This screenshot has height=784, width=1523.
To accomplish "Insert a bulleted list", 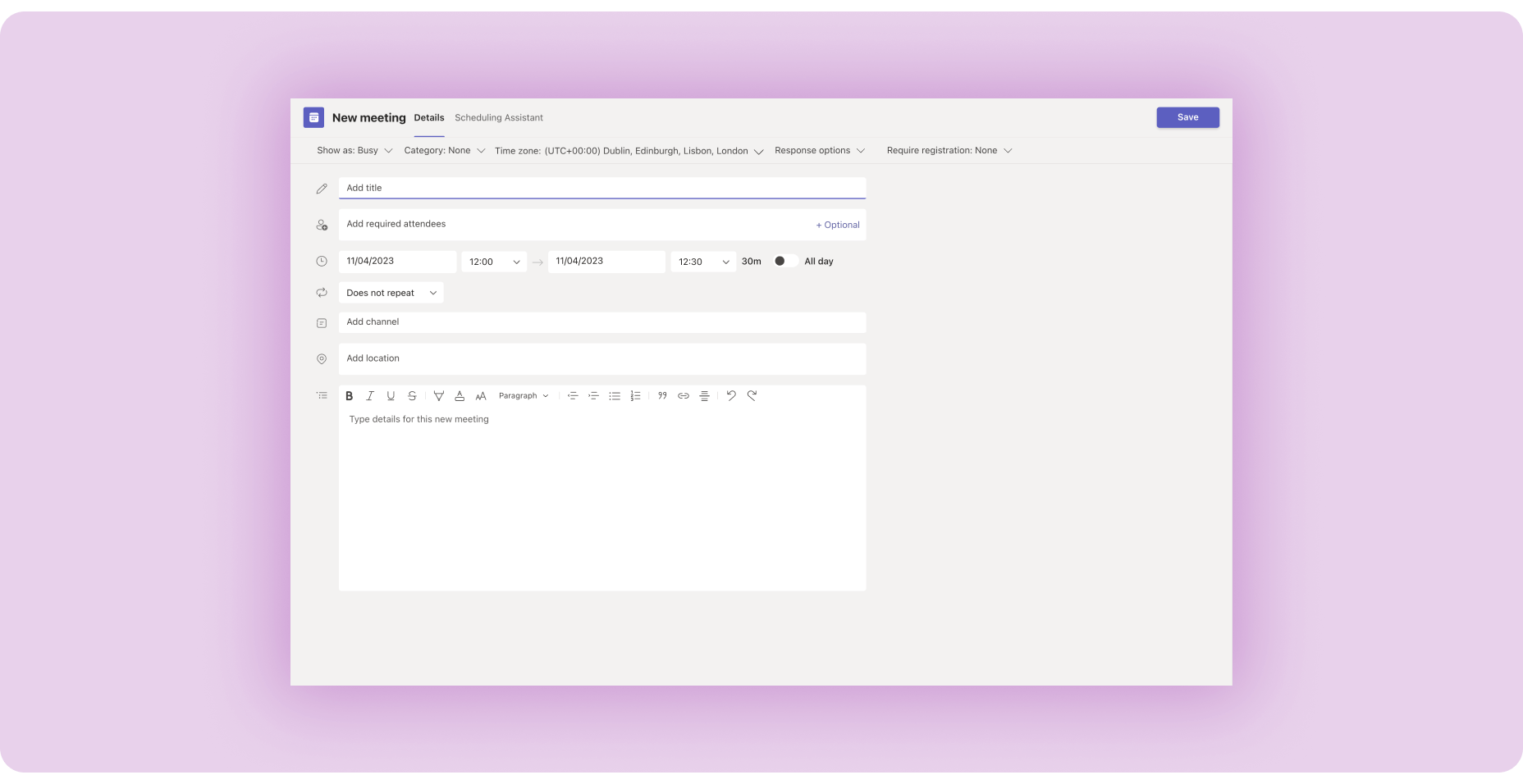I will 615,396.
